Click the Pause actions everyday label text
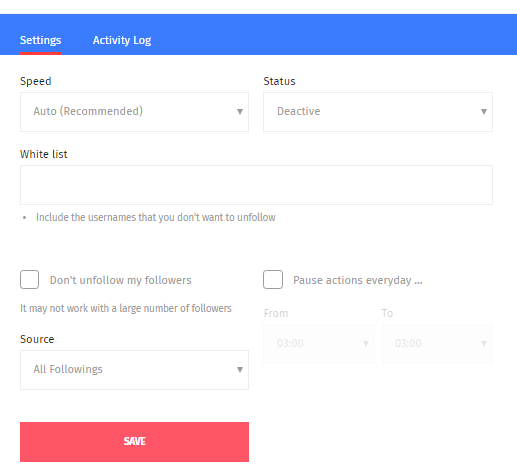 [358, 280]
